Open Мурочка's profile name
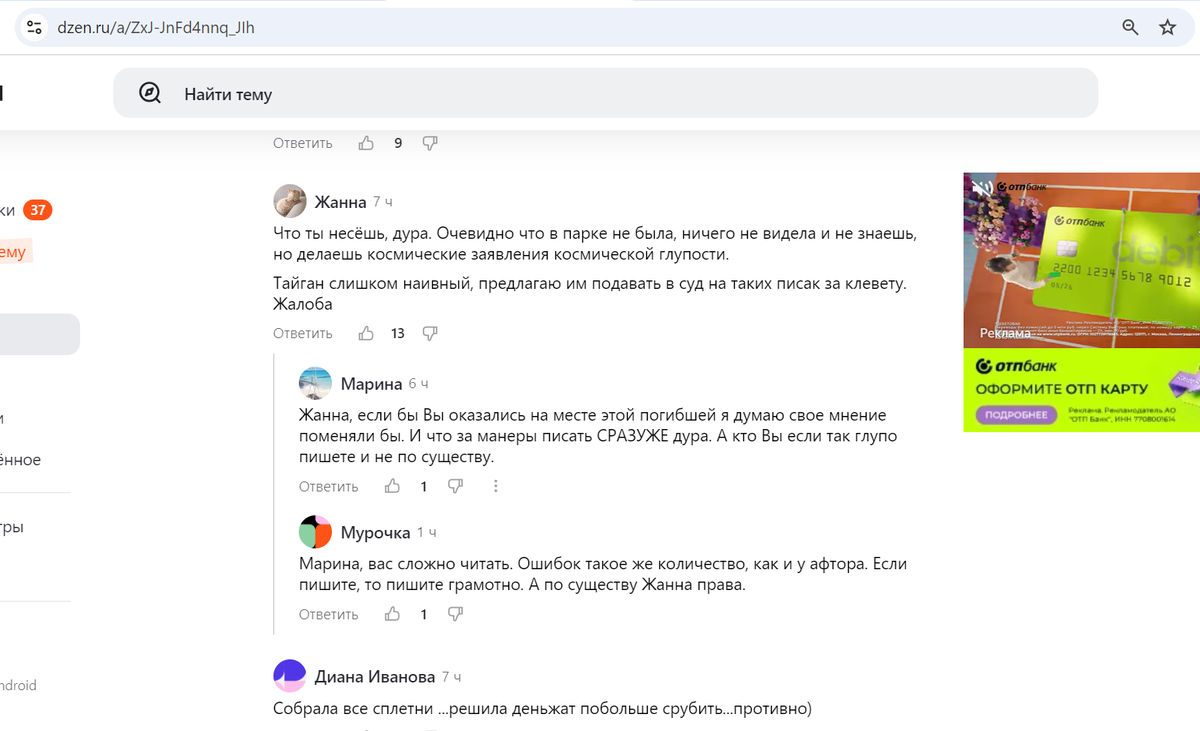The height and width of the screenshot is (731, 1200). (375, 532)
